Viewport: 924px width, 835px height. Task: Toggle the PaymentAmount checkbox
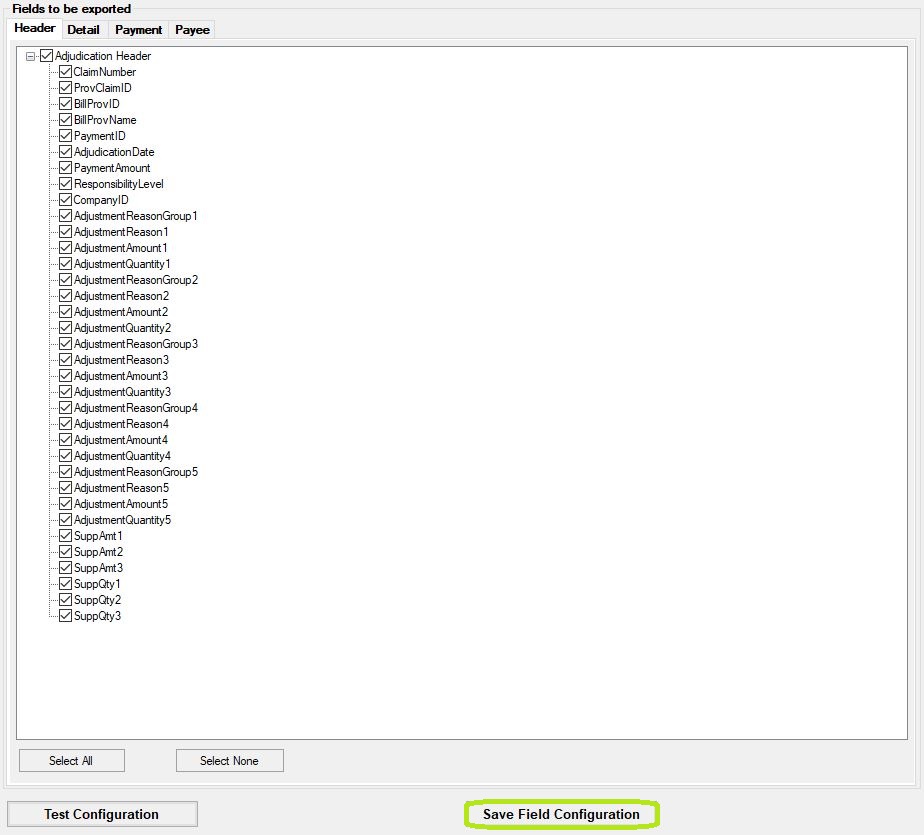click(65, 168)
